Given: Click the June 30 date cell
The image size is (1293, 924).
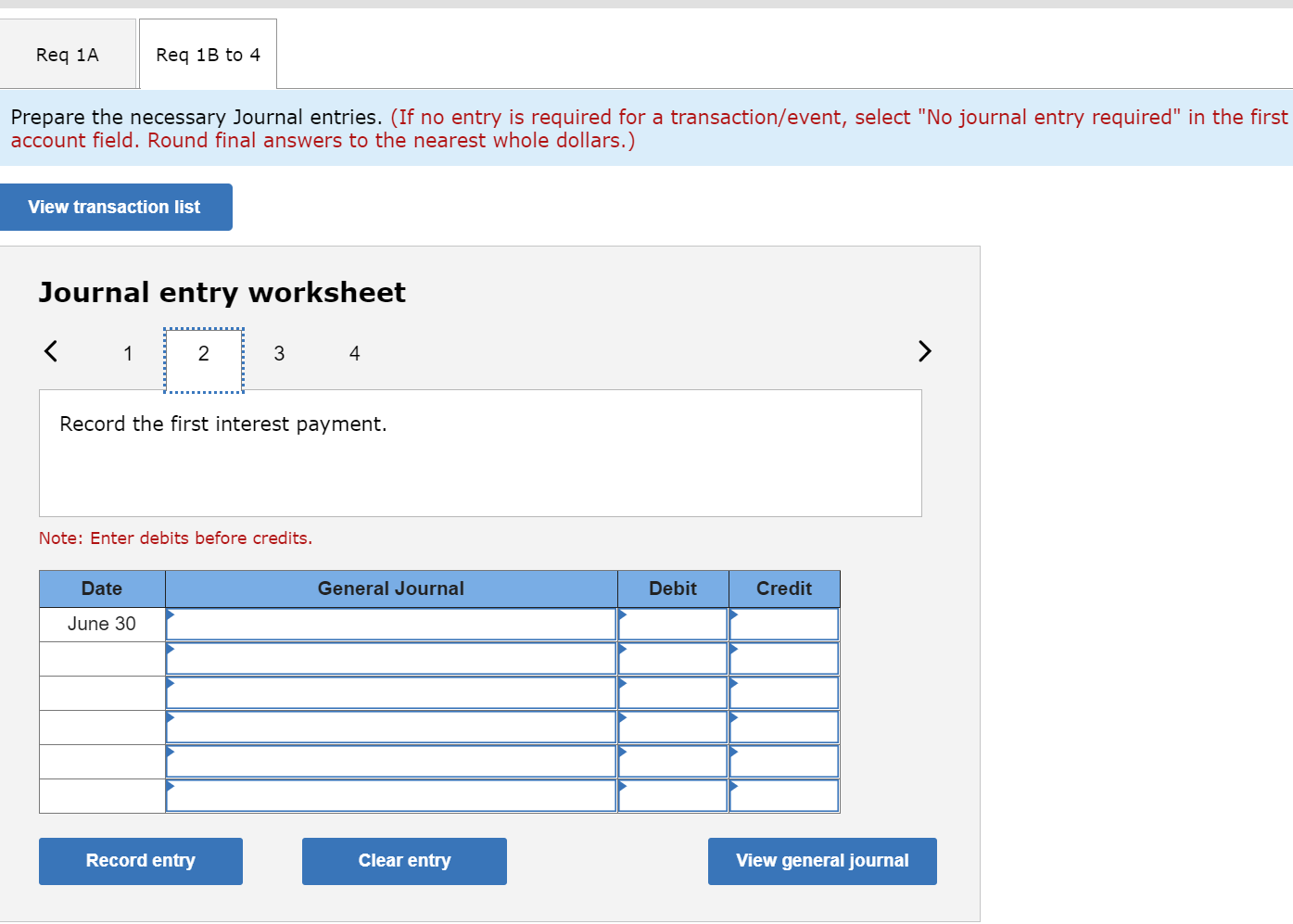Looking at the screenshot, I should (x=102, y=624).
